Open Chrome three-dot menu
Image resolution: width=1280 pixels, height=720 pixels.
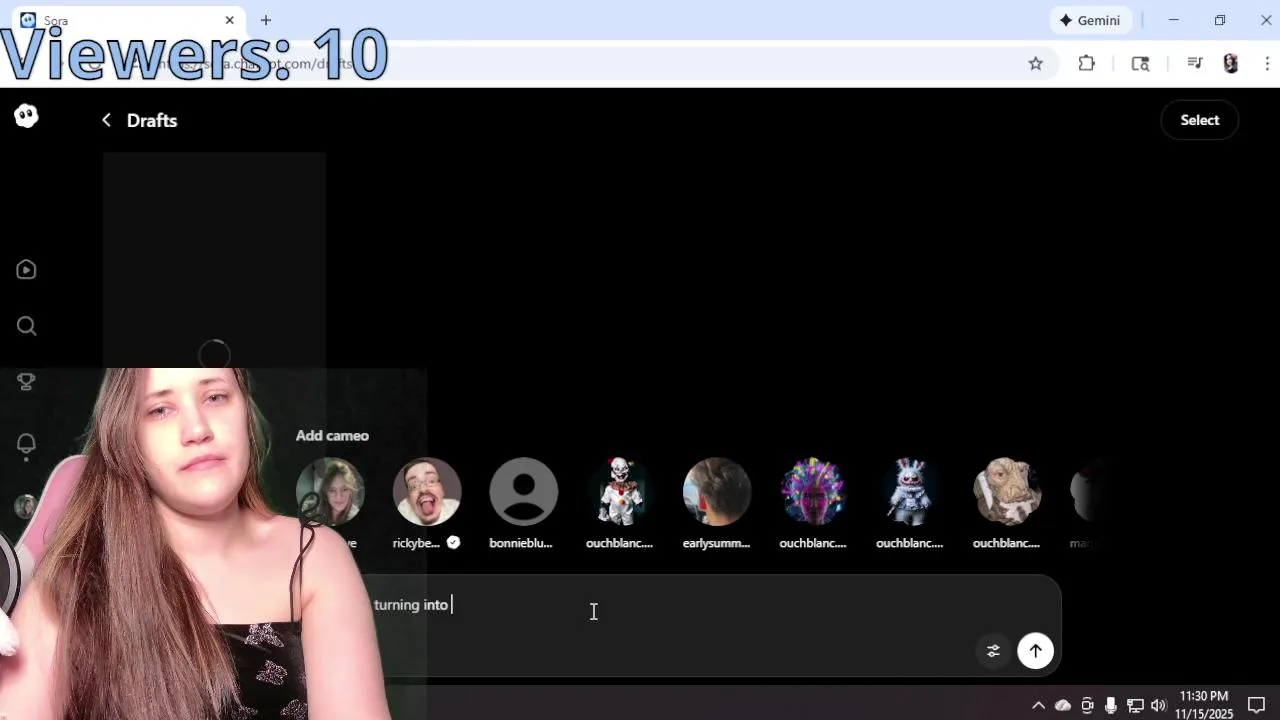click(x=1267, y=64)
